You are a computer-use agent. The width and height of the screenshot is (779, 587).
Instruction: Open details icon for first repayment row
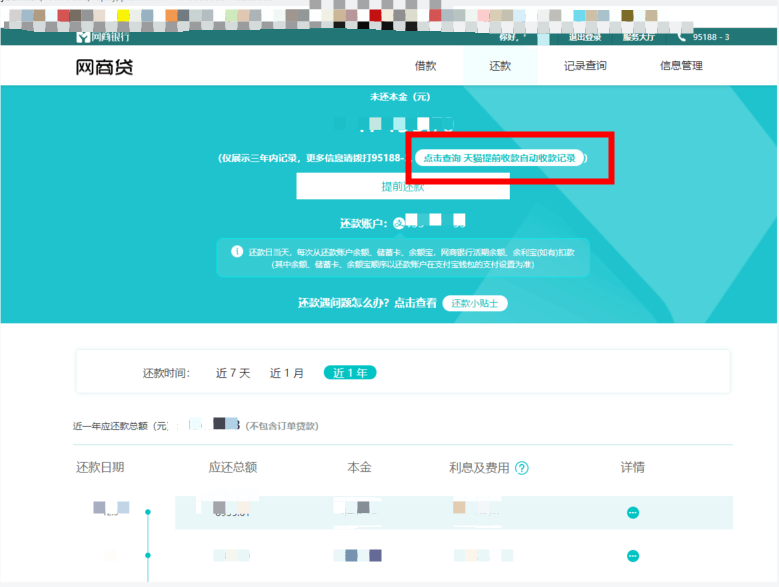632,513
